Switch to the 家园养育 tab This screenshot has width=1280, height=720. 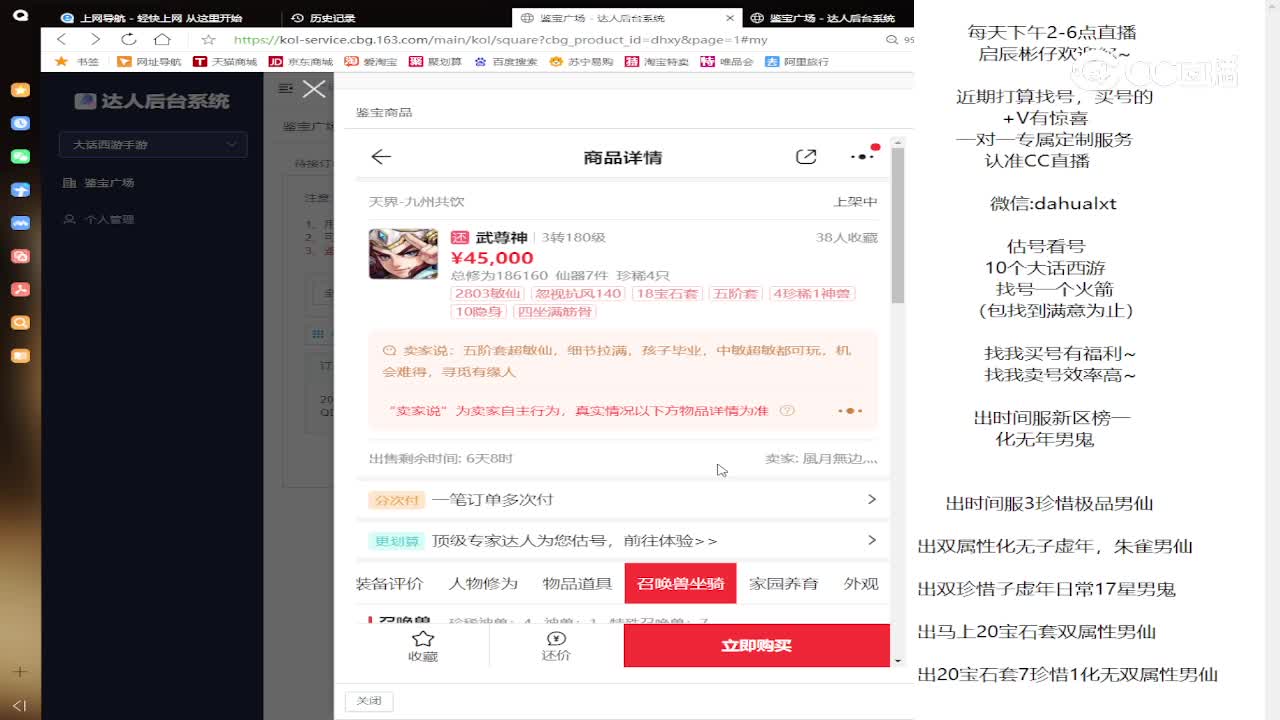(784, 584)
